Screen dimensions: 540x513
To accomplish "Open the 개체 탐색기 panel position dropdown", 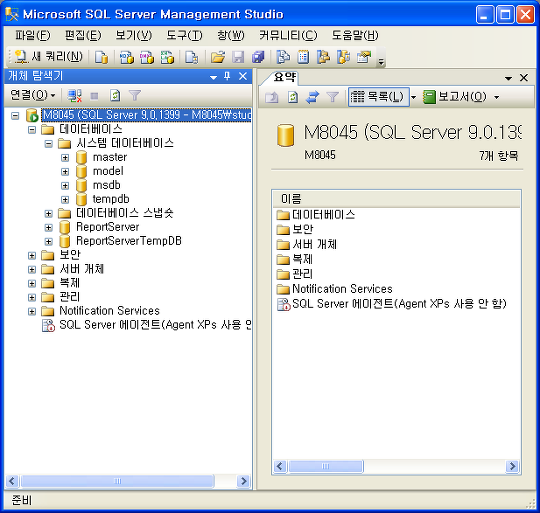I will [214, 77].
